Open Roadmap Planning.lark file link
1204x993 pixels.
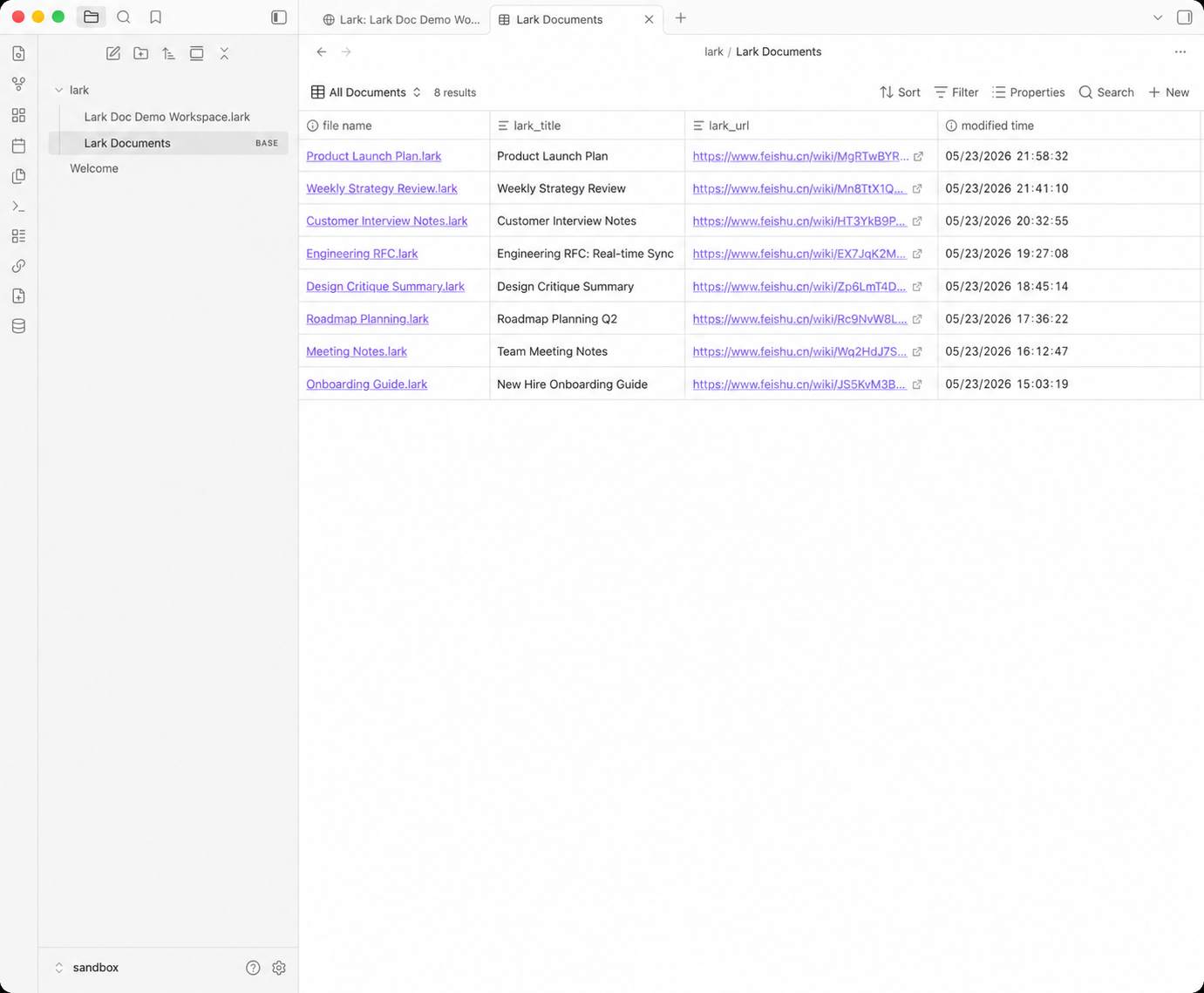pos(367,319)
